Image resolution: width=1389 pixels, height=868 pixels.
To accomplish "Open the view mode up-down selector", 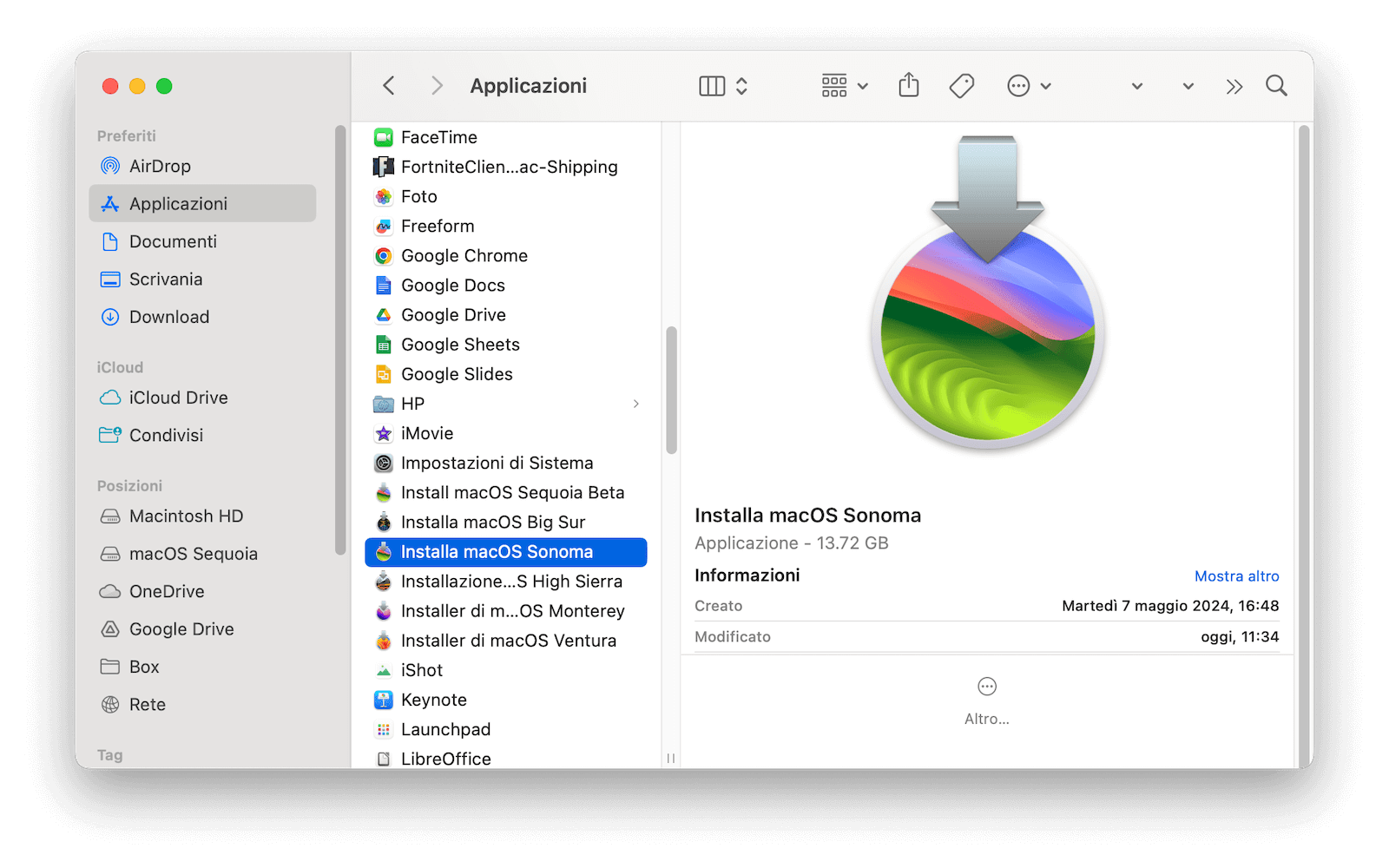I will [741, 86].
